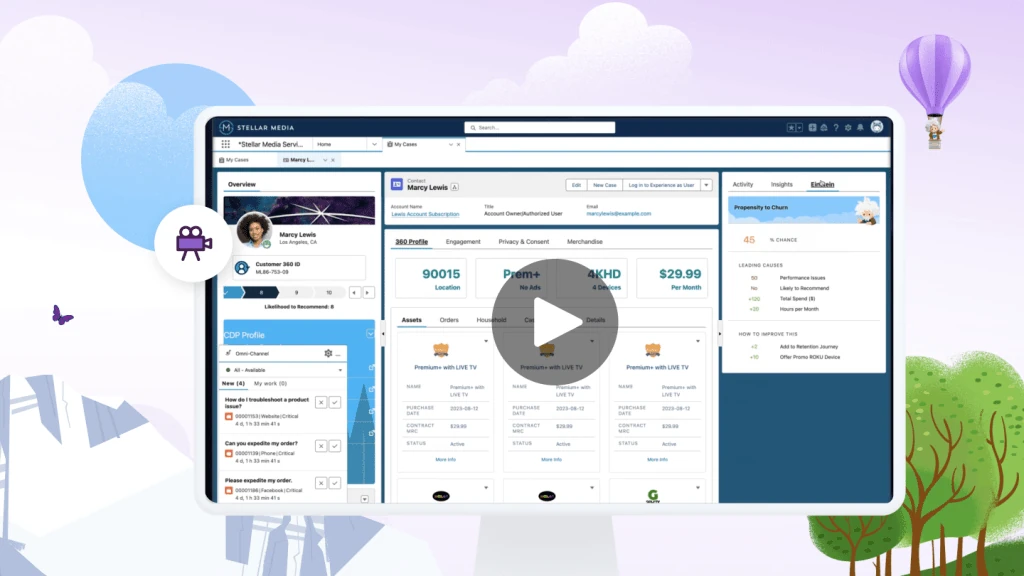Click the marcylewis@example.com email link

click(x=618, y=214)
